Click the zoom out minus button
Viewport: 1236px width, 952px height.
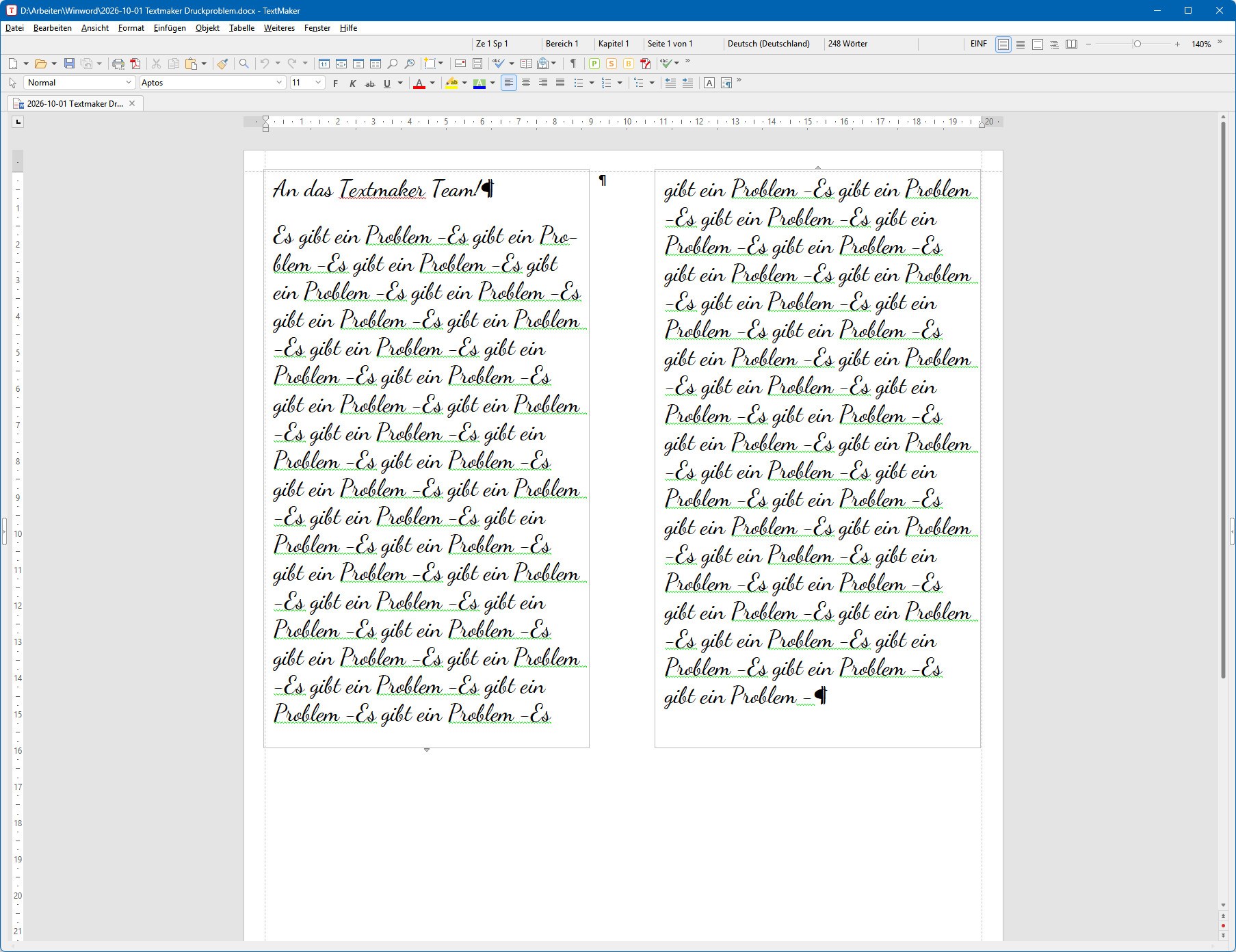[1088, 44]
